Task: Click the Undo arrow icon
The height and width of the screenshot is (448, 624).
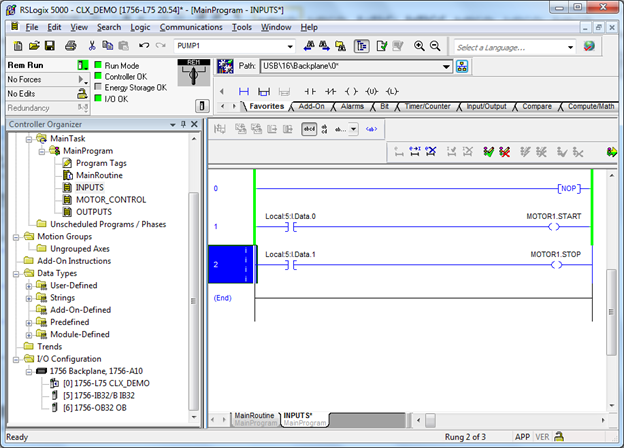Action: [x=144, y=46]
